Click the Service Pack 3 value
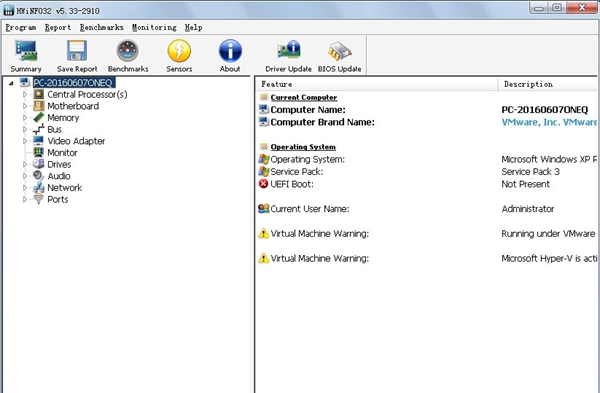The width and height of the screenshot is (600, 393). pyautogui.click(x=530, y=171)
